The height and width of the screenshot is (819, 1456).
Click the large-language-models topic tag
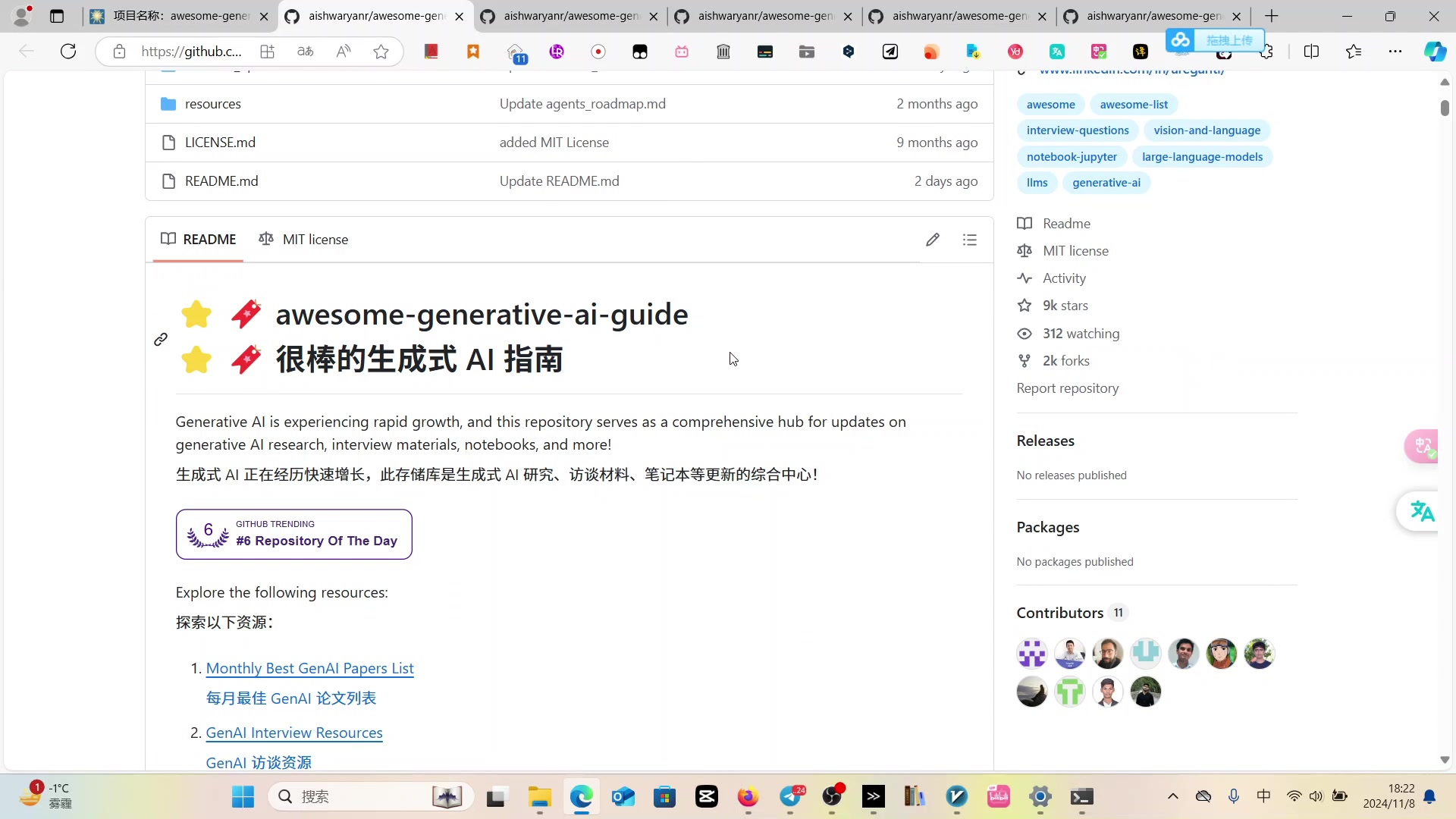coord(1203,157)
